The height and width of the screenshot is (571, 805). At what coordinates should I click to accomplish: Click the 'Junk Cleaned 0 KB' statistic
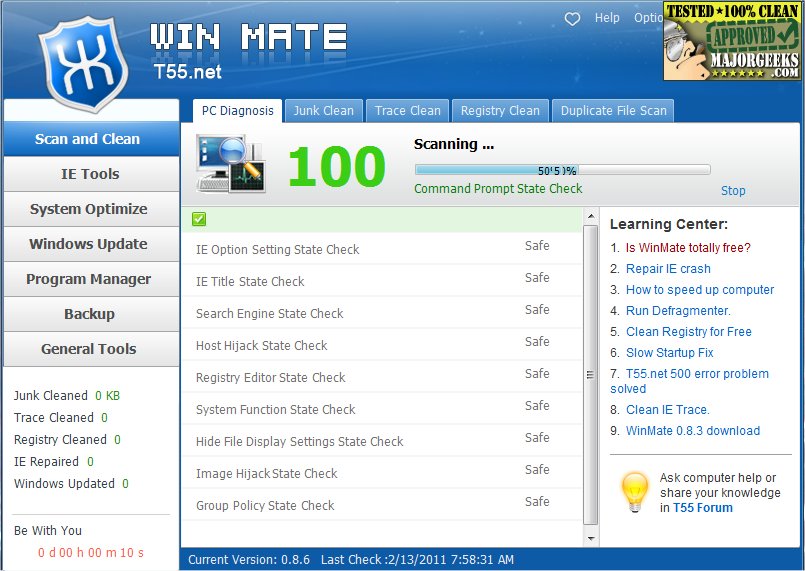pos(67,396)
